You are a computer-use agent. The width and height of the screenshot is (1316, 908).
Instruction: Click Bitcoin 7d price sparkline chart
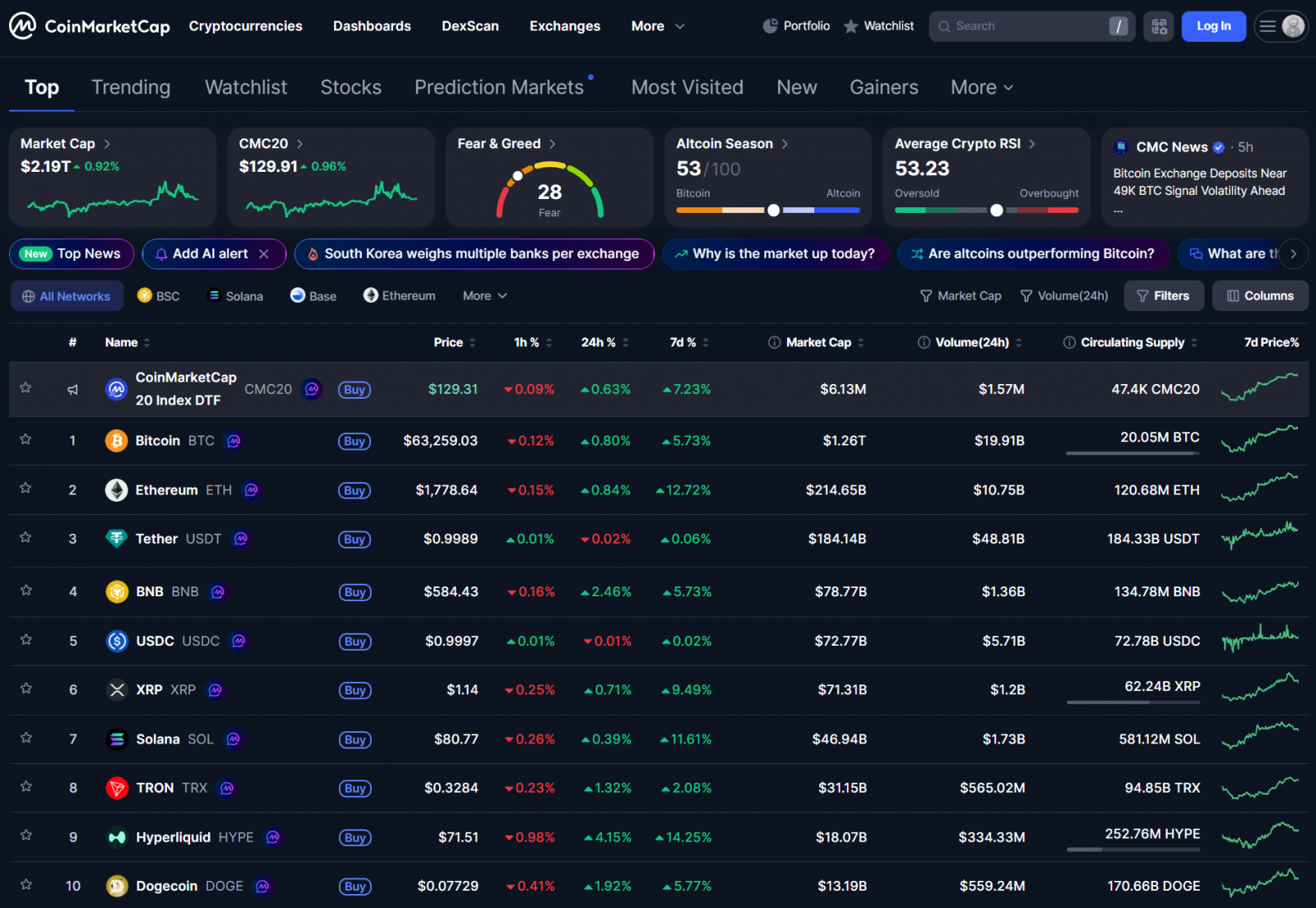pyautogui.click(x=1260, y=439)
